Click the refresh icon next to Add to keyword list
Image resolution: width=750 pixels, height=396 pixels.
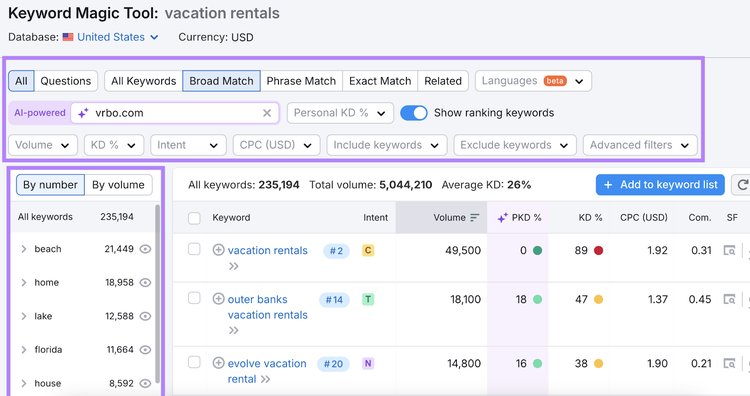pyautogui.click(x=742, y=185)
